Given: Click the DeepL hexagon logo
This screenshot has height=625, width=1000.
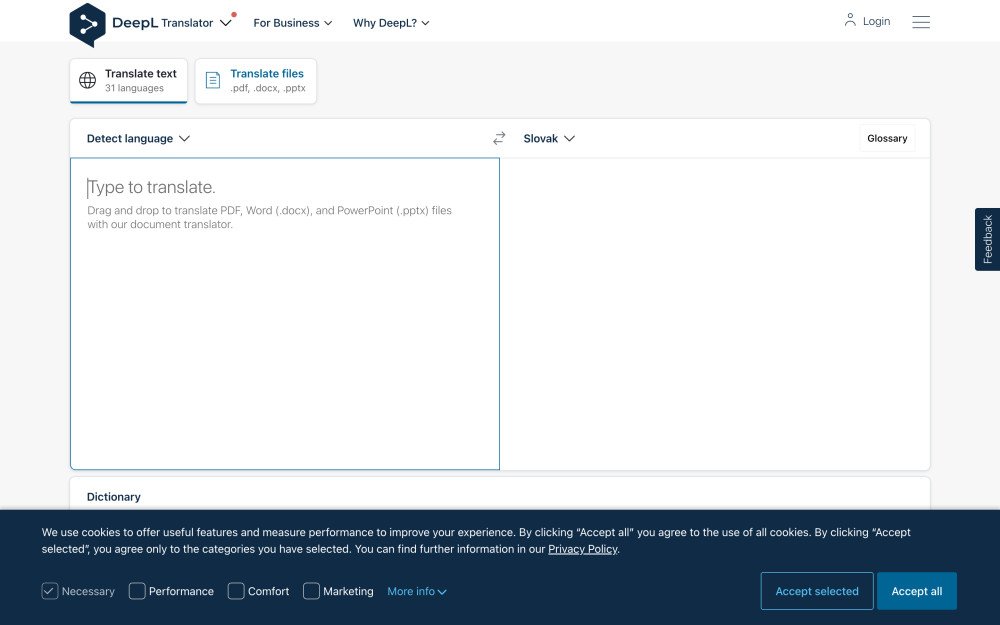Looking at the screenshot, I should click(87, 24).
